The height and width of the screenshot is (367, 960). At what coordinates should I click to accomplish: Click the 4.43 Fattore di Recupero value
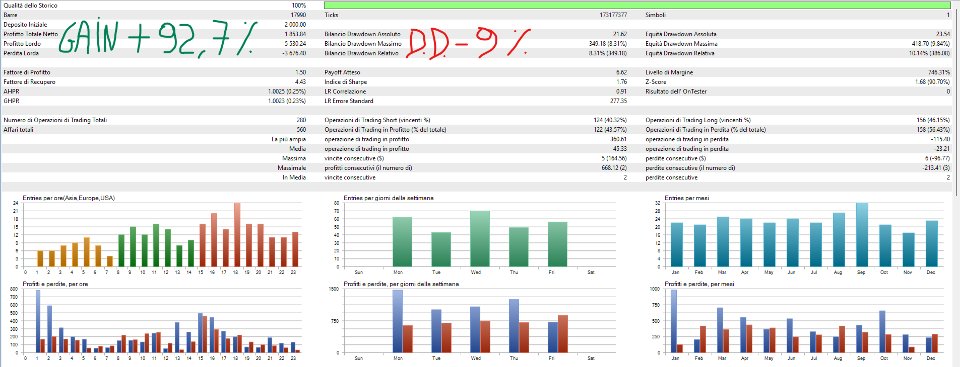(x=302, y=81)
